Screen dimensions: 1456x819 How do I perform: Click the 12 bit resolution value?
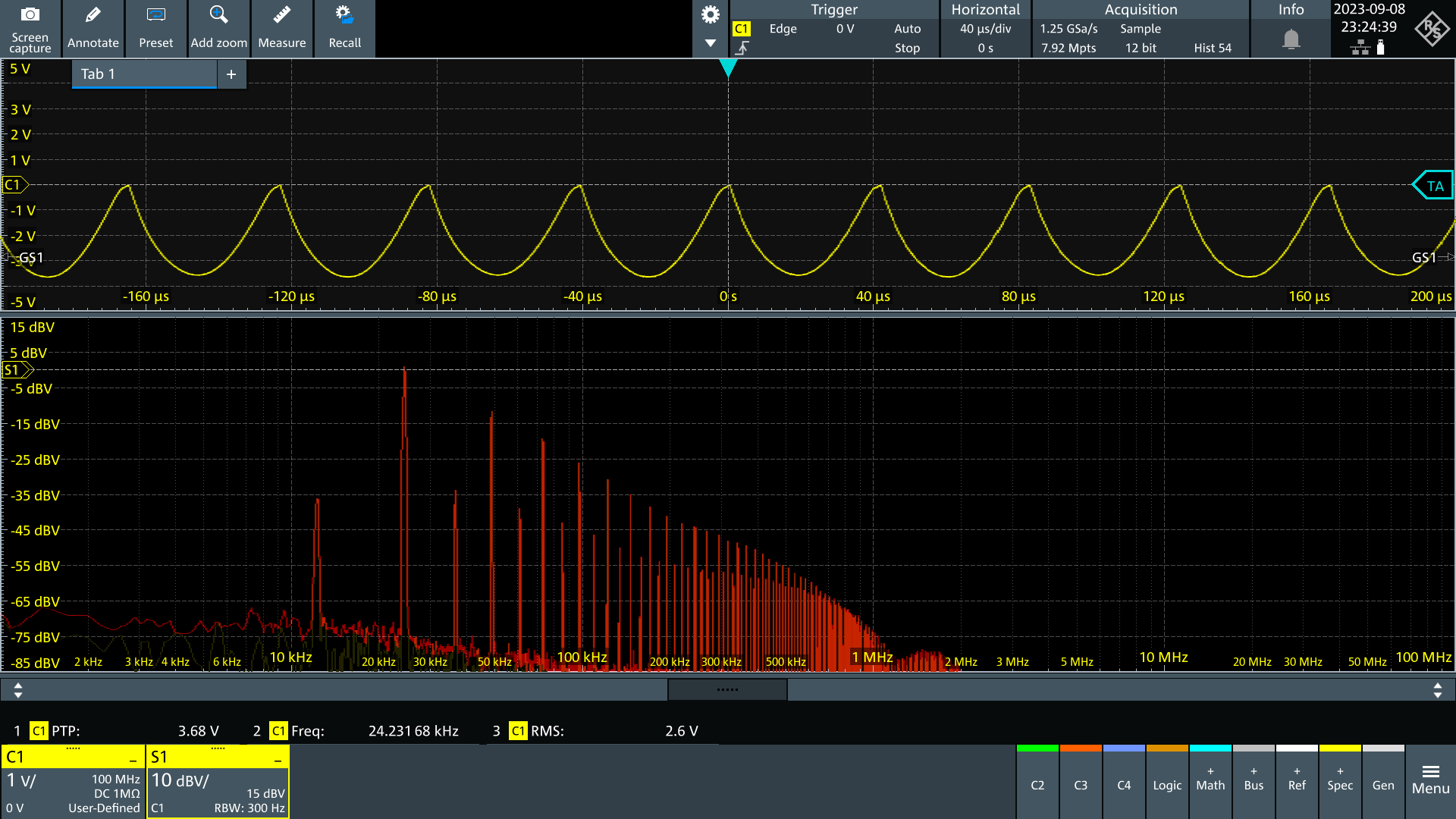pyautogui.click(x=1141, y=48)
